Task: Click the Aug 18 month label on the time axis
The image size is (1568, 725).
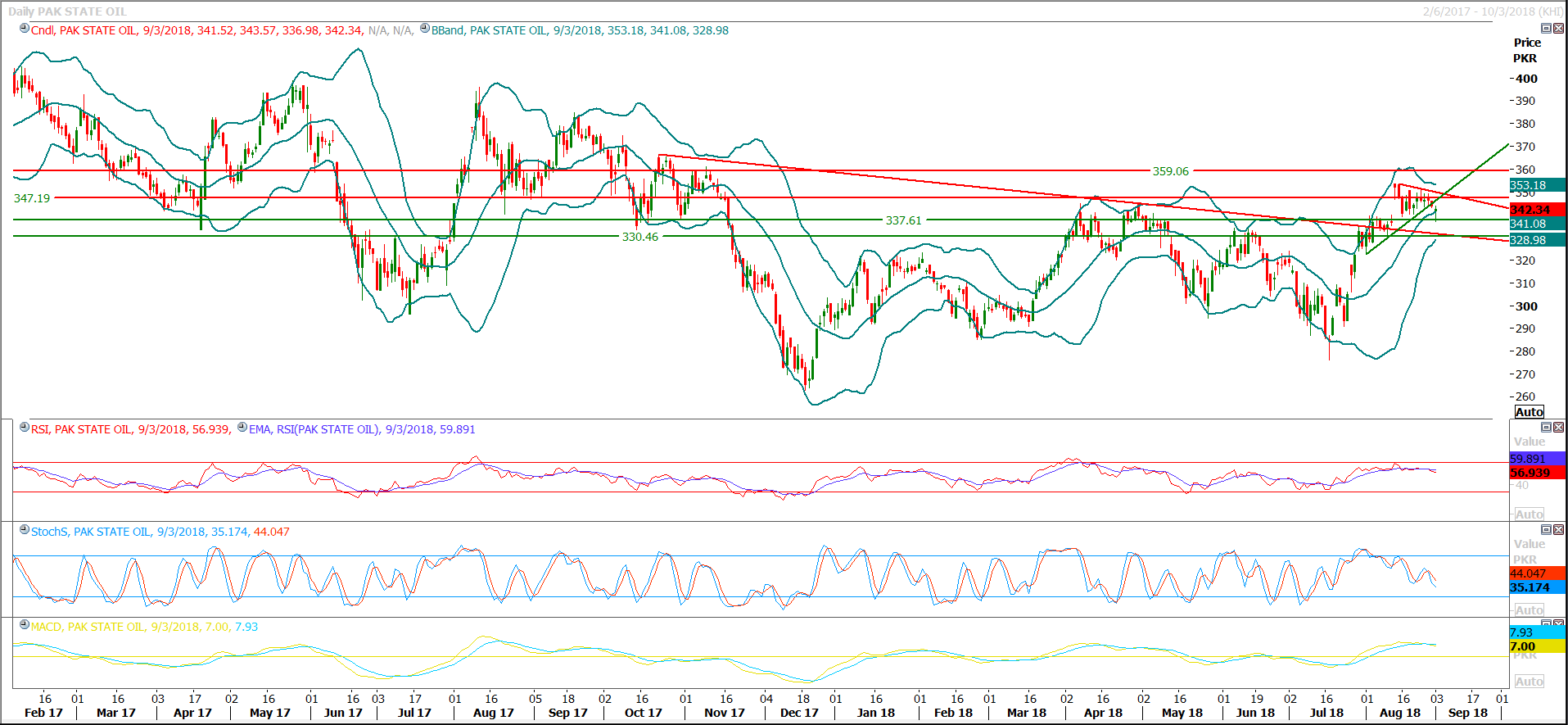Action: (x=1400, y=713)
